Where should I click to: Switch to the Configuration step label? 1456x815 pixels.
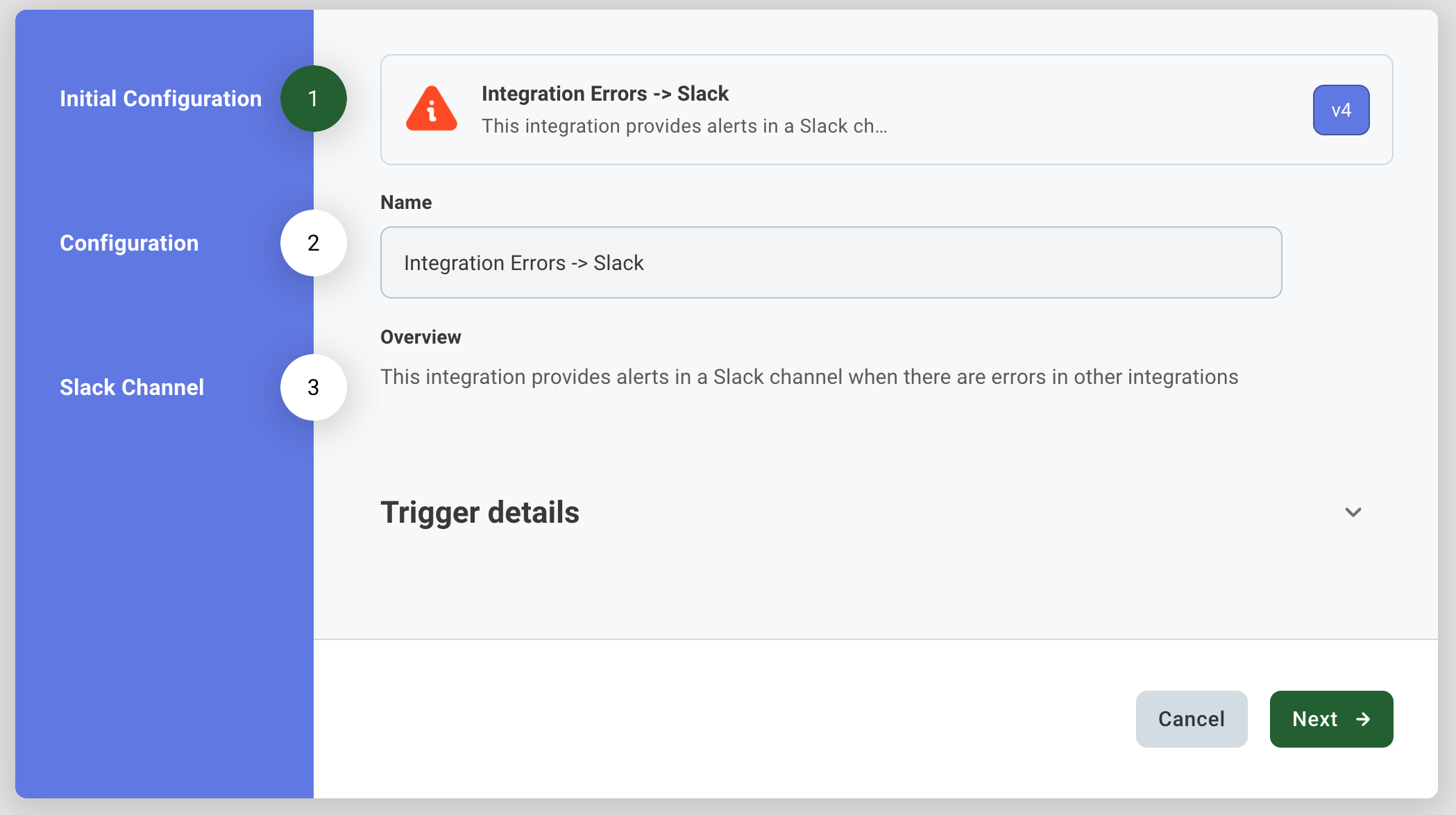pos(129,243)
